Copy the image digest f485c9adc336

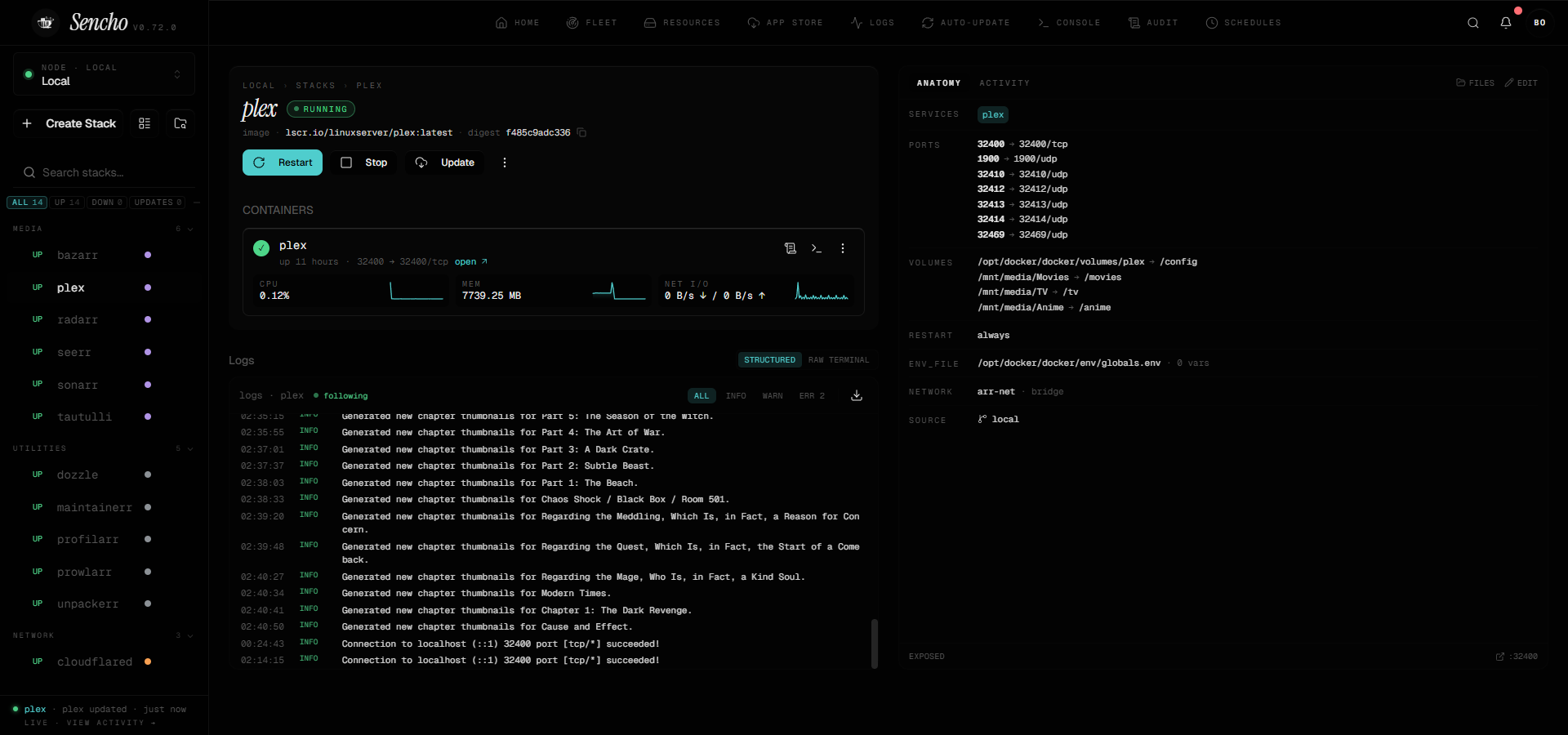[581, 132]
